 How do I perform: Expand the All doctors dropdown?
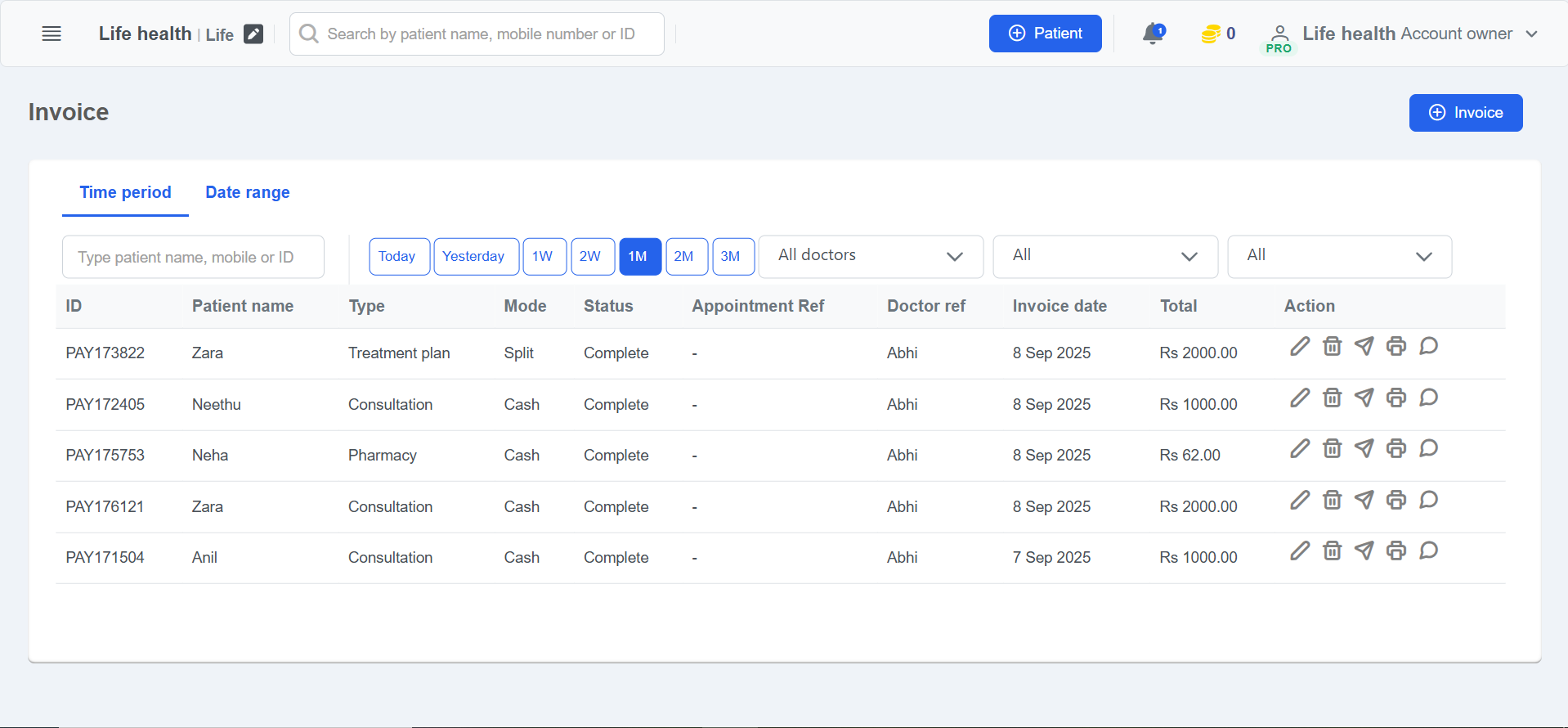pos(871,257)
